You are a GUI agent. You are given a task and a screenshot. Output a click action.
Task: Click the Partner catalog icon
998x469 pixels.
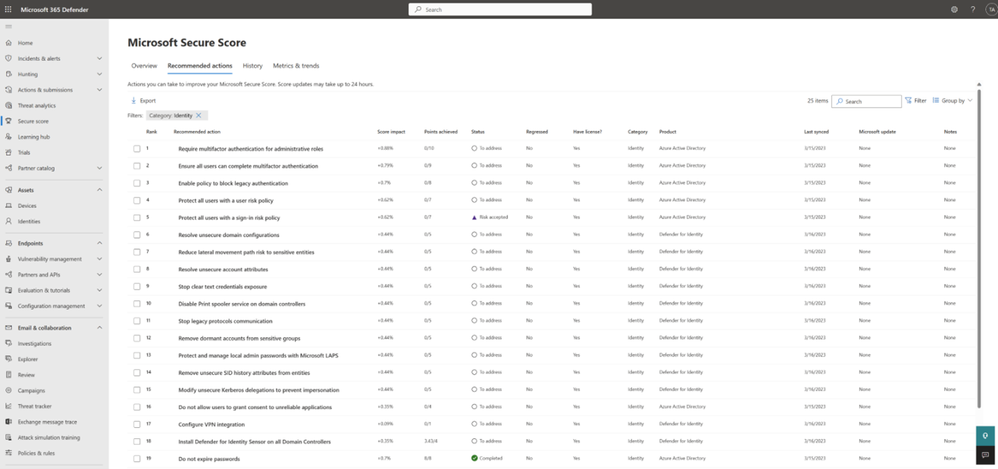pos(8,168)
